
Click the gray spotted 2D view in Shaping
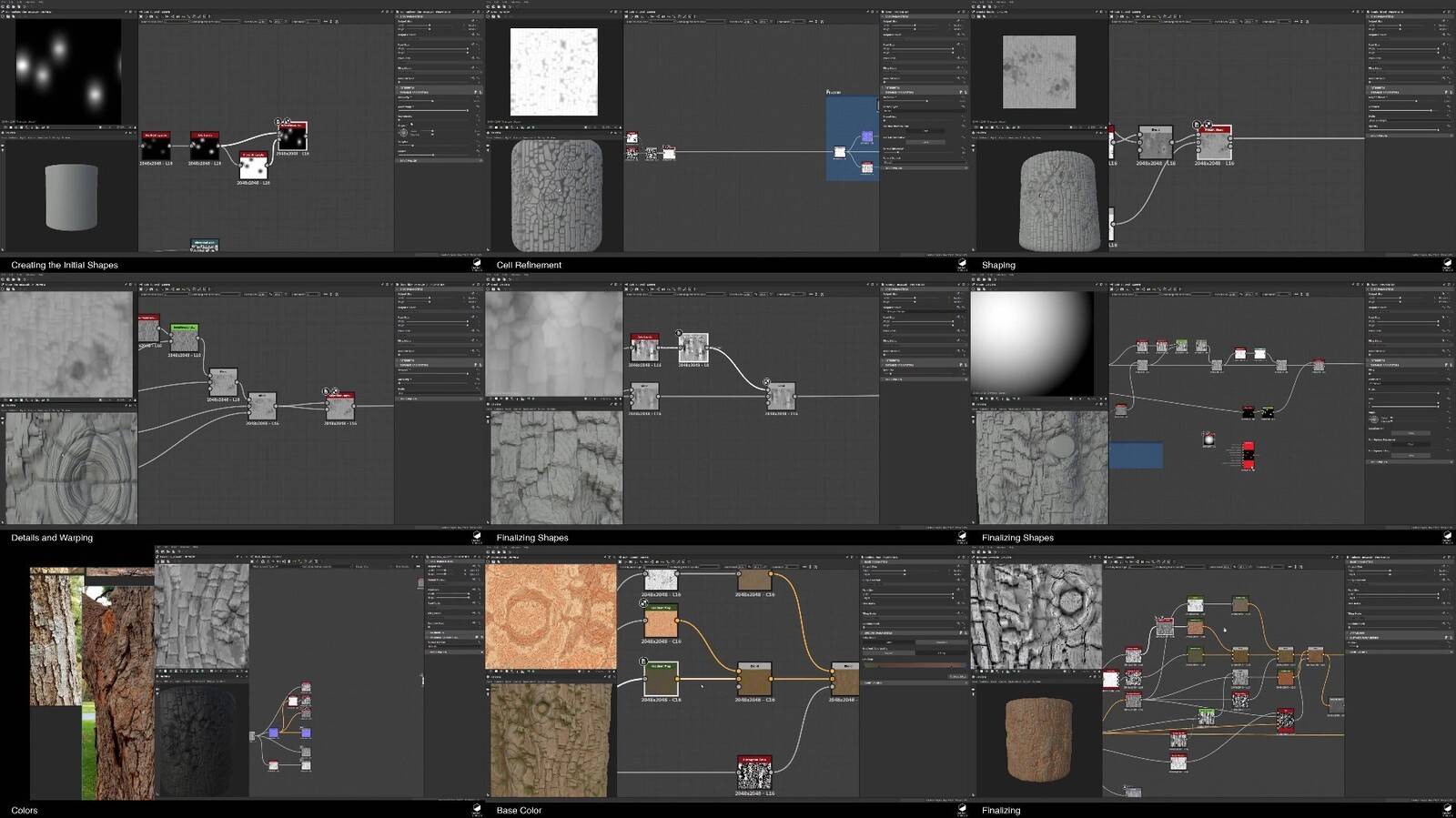coord(1038,72)
